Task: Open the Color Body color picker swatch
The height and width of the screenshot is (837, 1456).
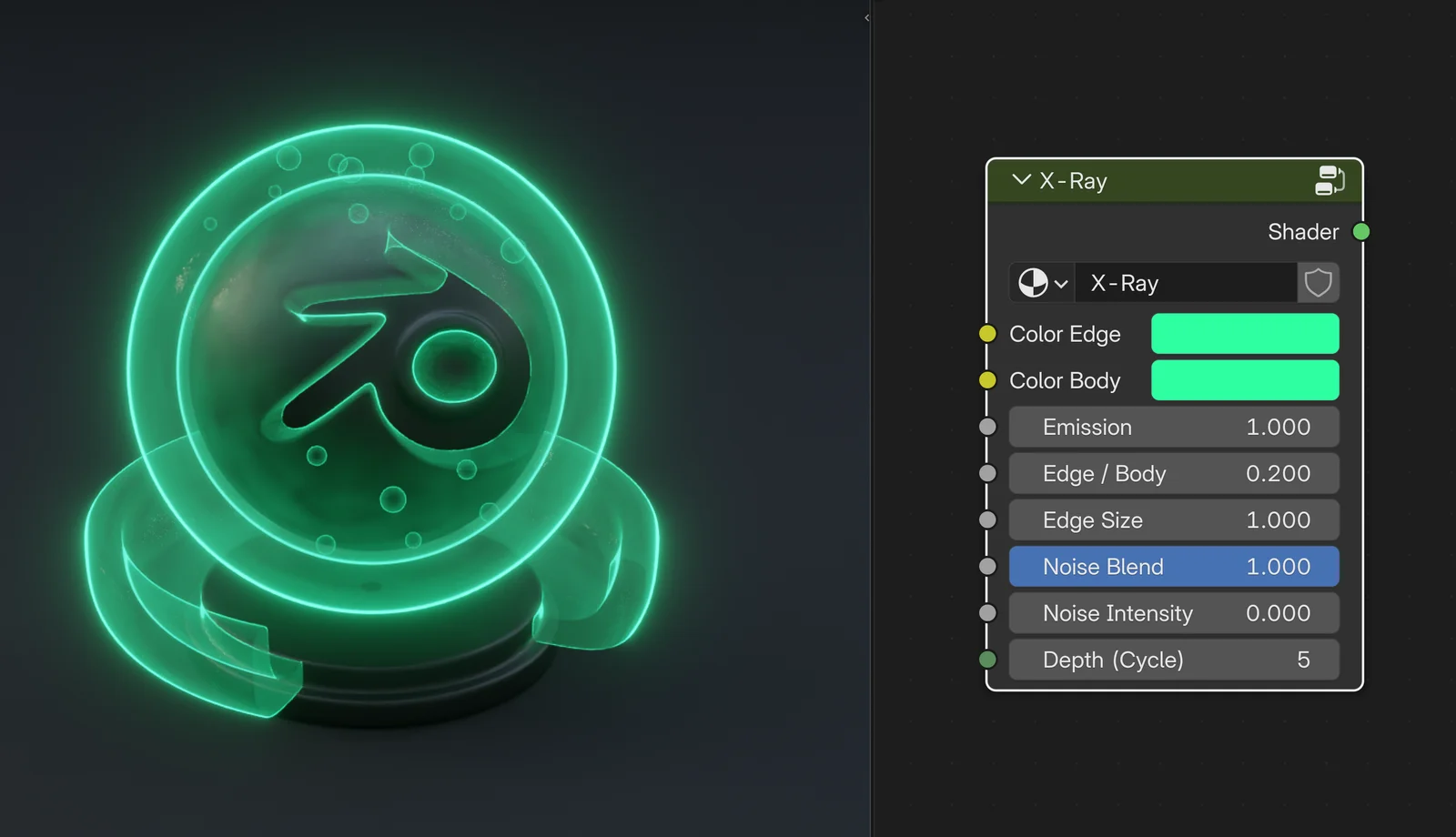Action: pyautogui.click(x=1245, y=380)
